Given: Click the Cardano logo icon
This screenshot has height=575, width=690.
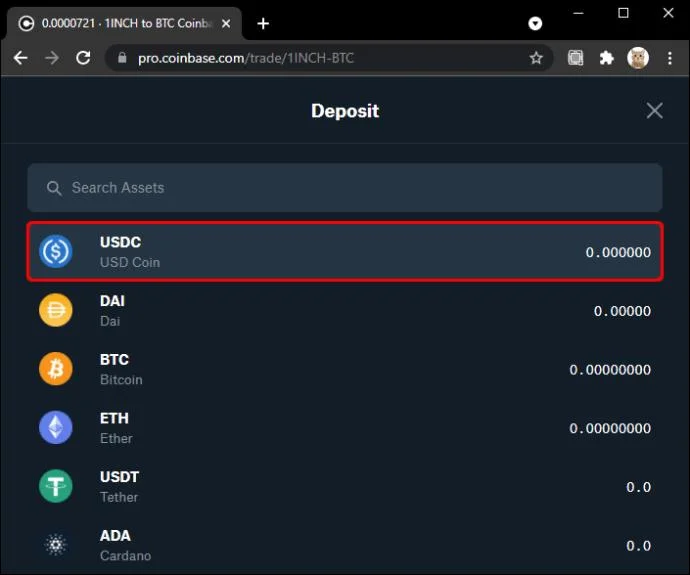Looking at the screenshot, I should [x=55, y=545].
